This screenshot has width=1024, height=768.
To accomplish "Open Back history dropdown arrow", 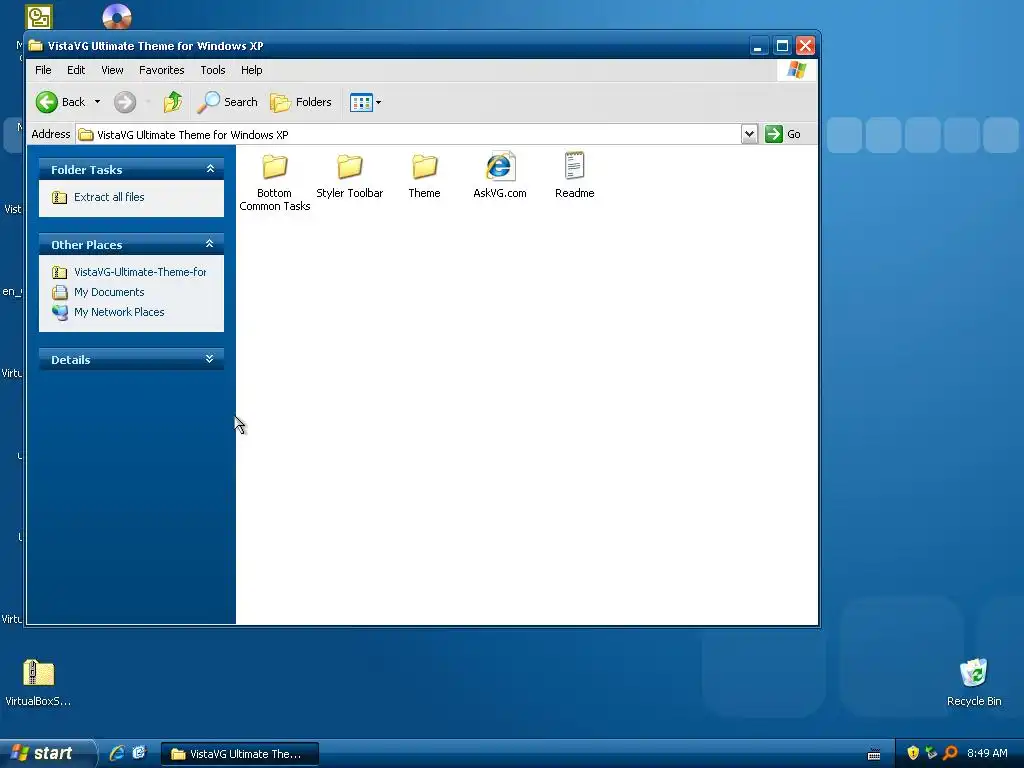I will (97, 102).
